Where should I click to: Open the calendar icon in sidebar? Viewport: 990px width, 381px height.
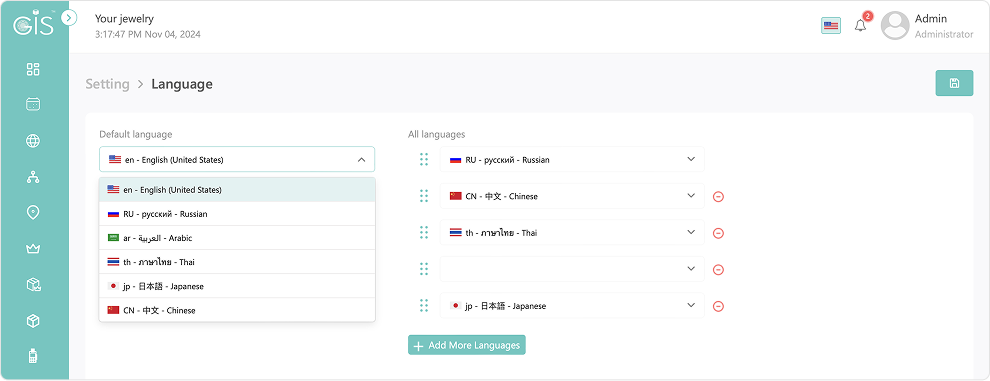pos(33,105)
